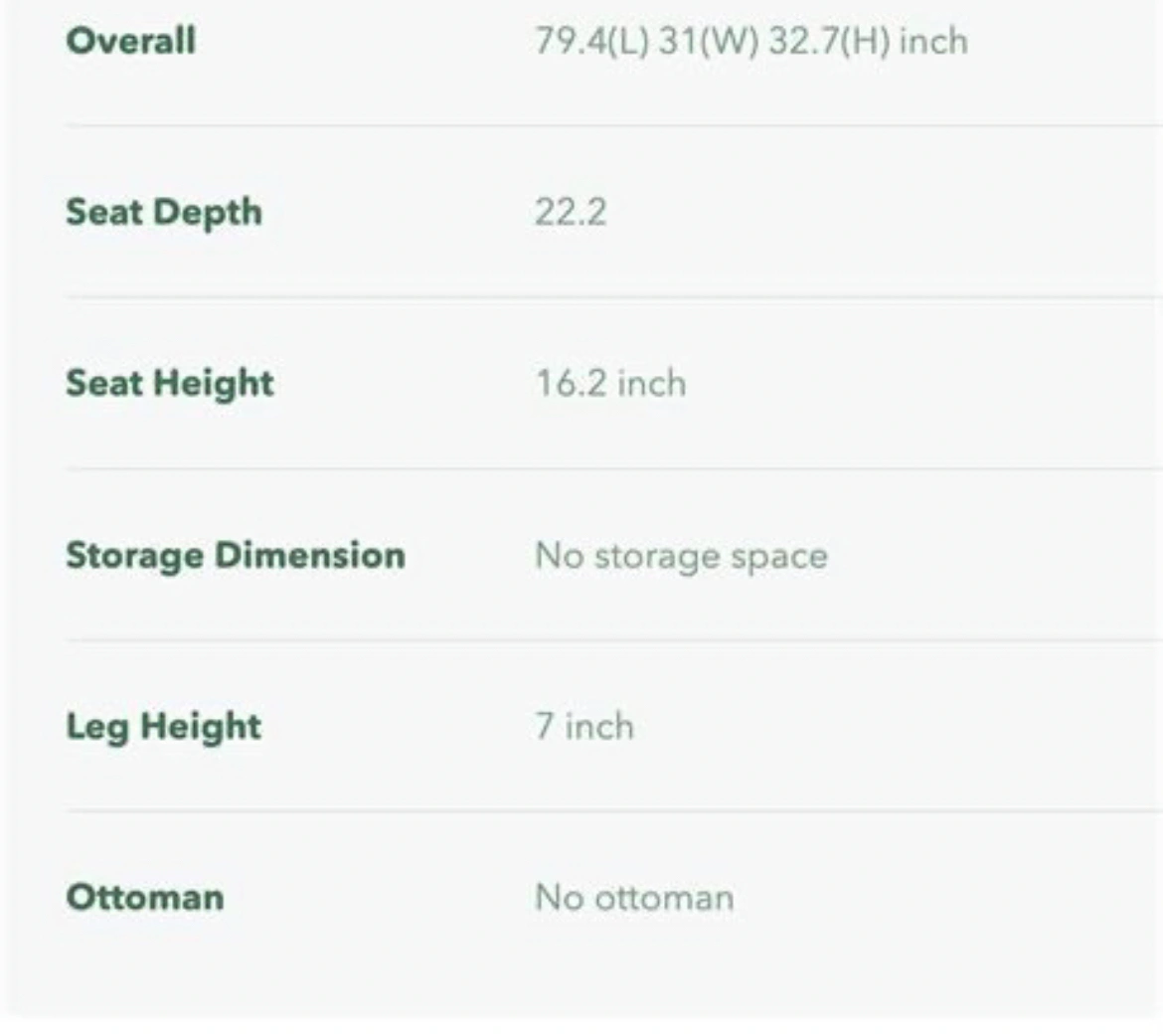The width and height of the screenshot is (1163, 1036).
Task: Click the Seat Height specification row
Action: (614, 384)
